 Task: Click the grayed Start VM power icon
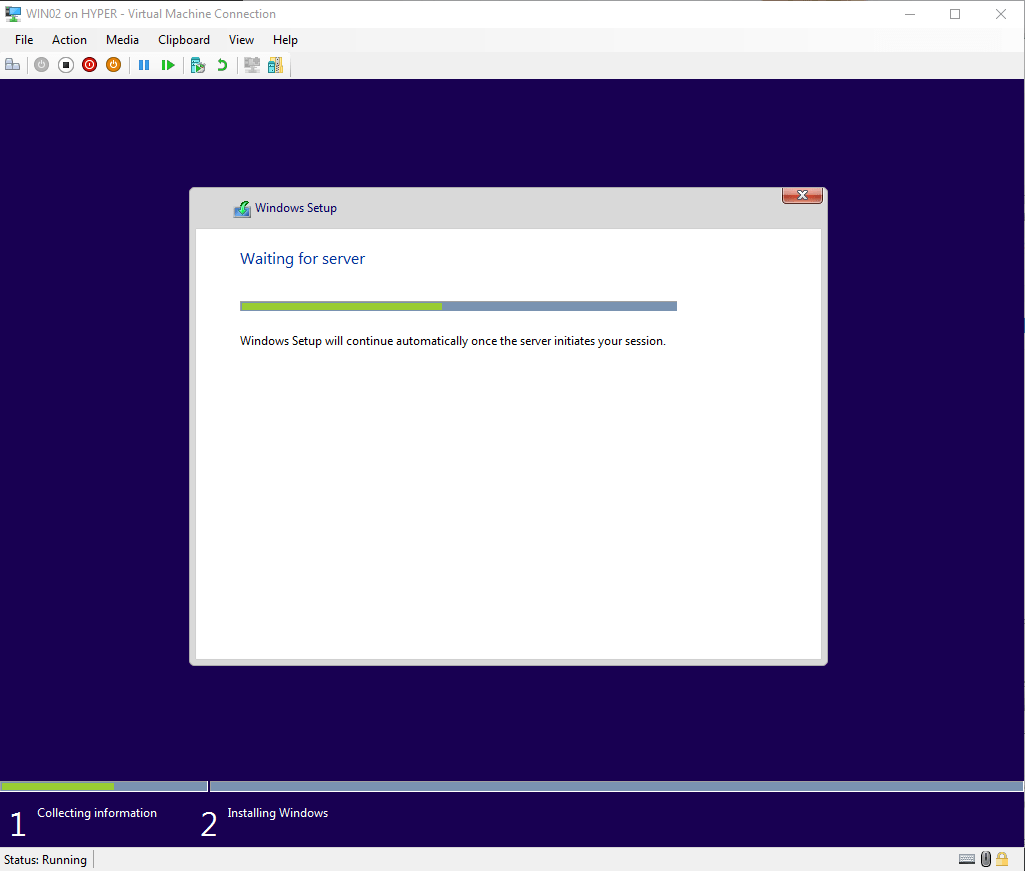tap(41, 64)
